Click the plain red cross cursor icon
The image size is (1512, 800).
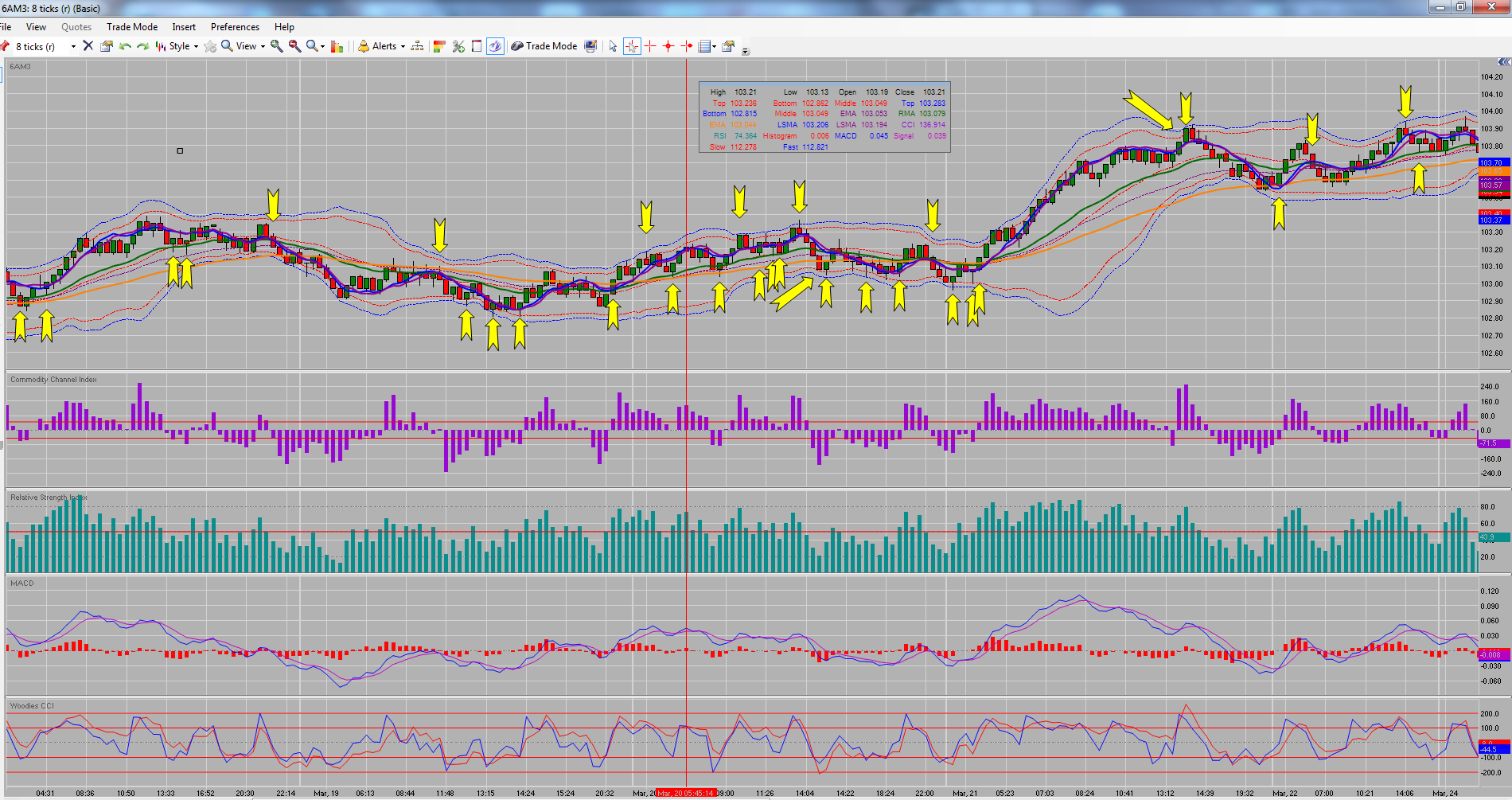point(650,46)
